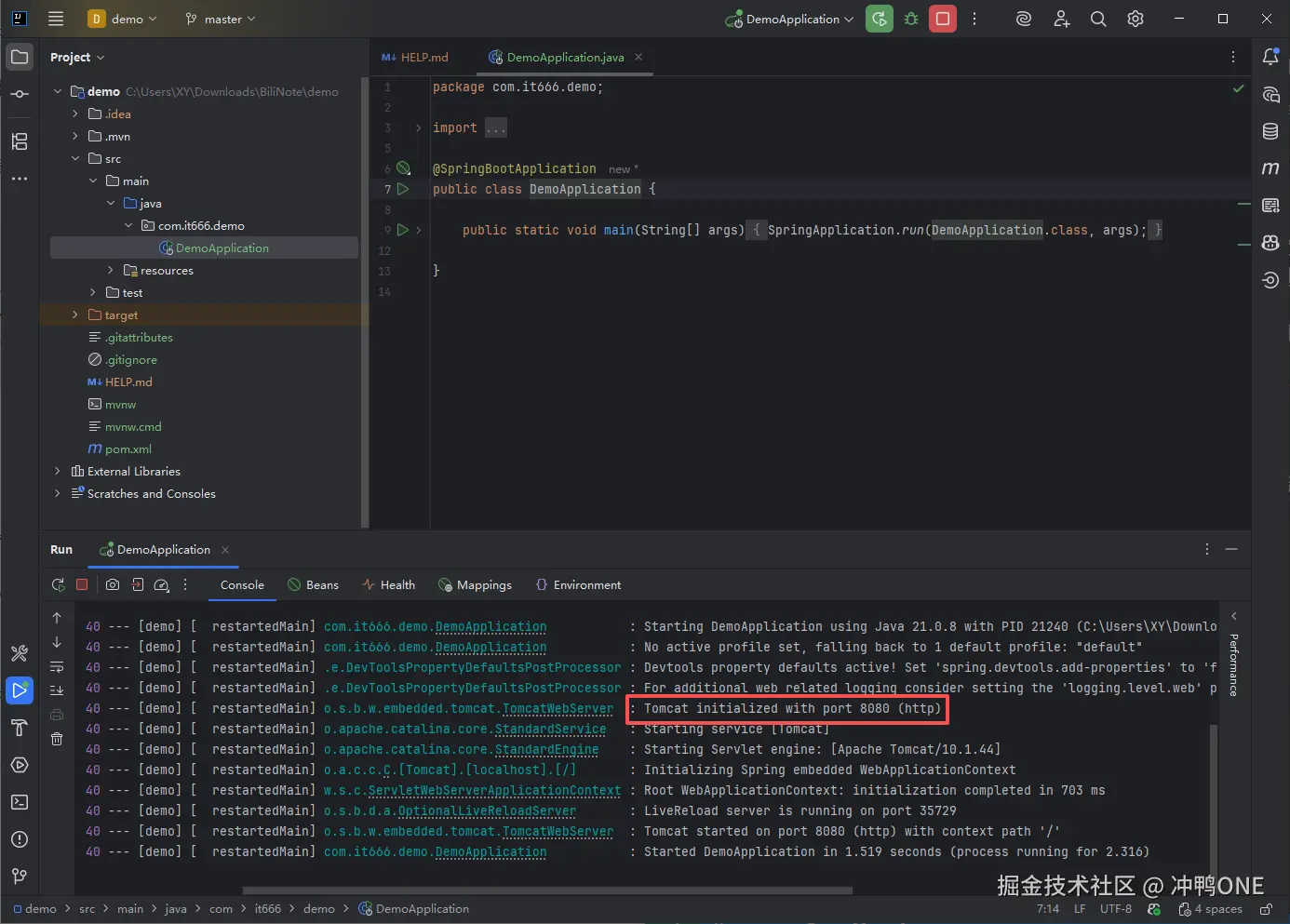
Task: Open the Commit tool window
Action: click(20, 94)
